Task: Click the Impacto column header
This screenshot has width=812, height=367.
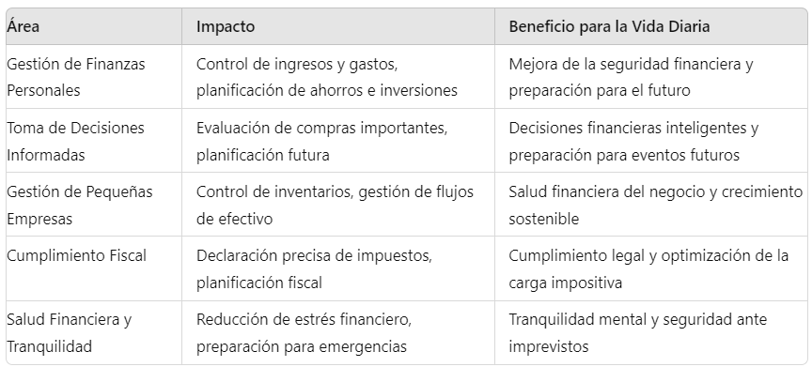Action: (338, 26)
